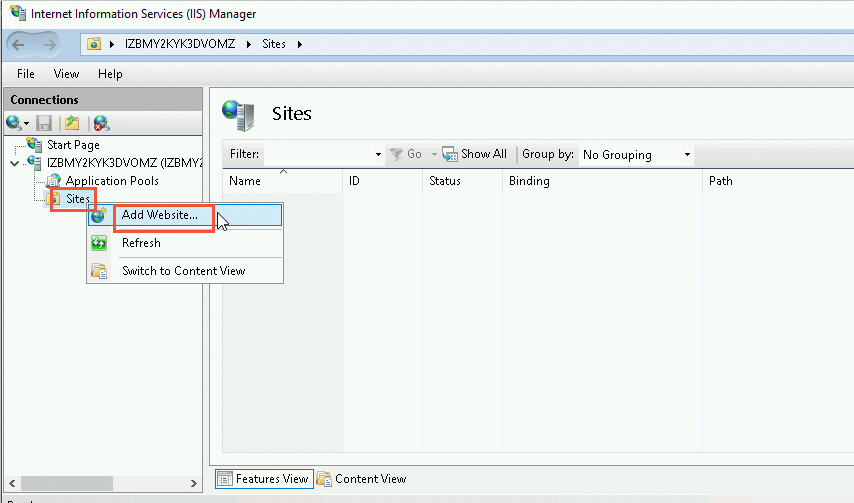This screenshot has width=854, height=503.
Task: Click the Start Page tree icon
Action: point(34,144)
